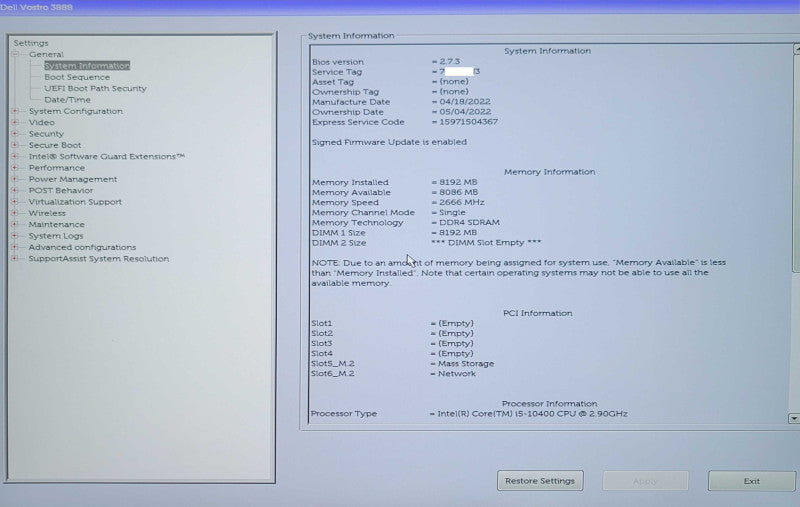
Task: Select the POST Behavior label
Action: [x=61, y=190]
